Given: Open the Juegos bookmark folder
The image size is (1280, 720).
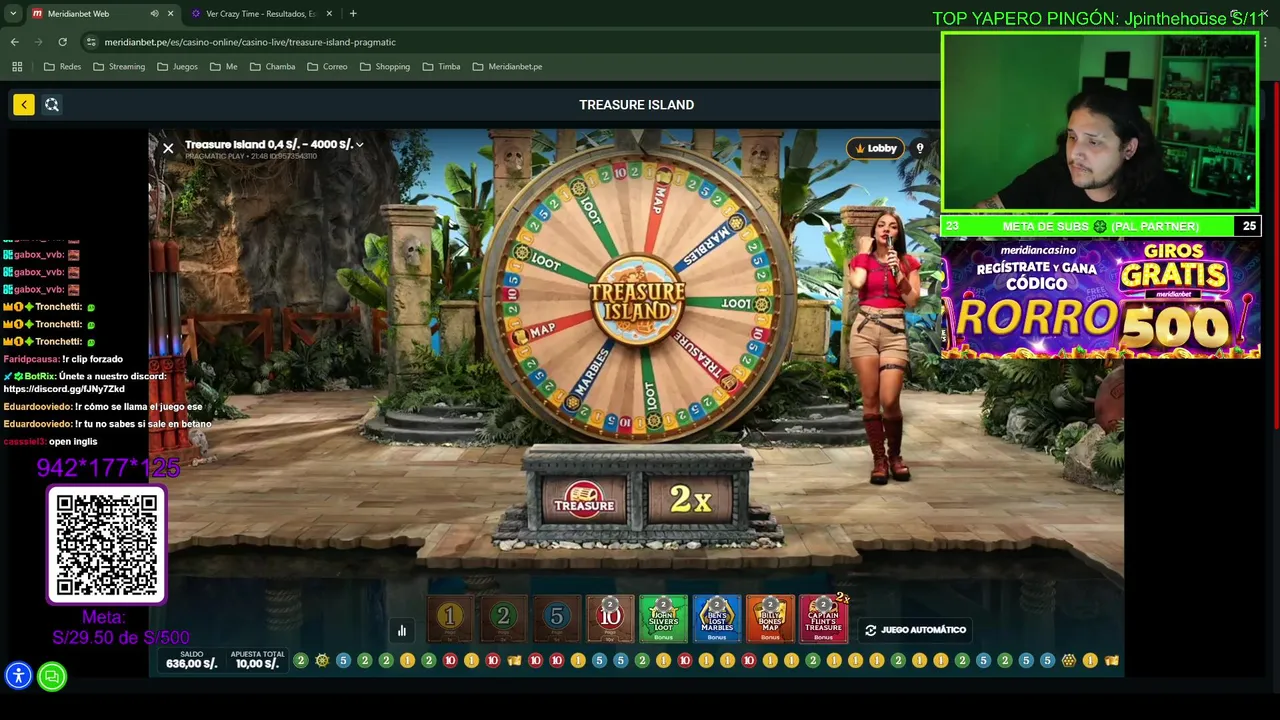Looking at the screenshot, I should click(177, 67).
